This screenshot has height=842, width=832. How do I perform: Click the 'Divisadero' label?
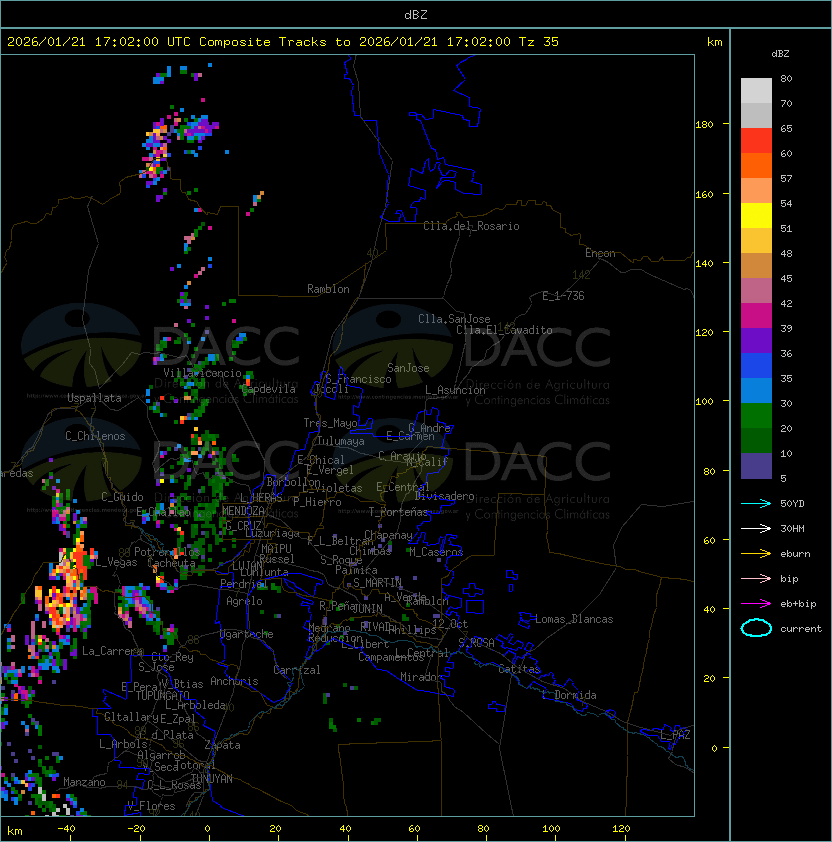tap(445, 496)
